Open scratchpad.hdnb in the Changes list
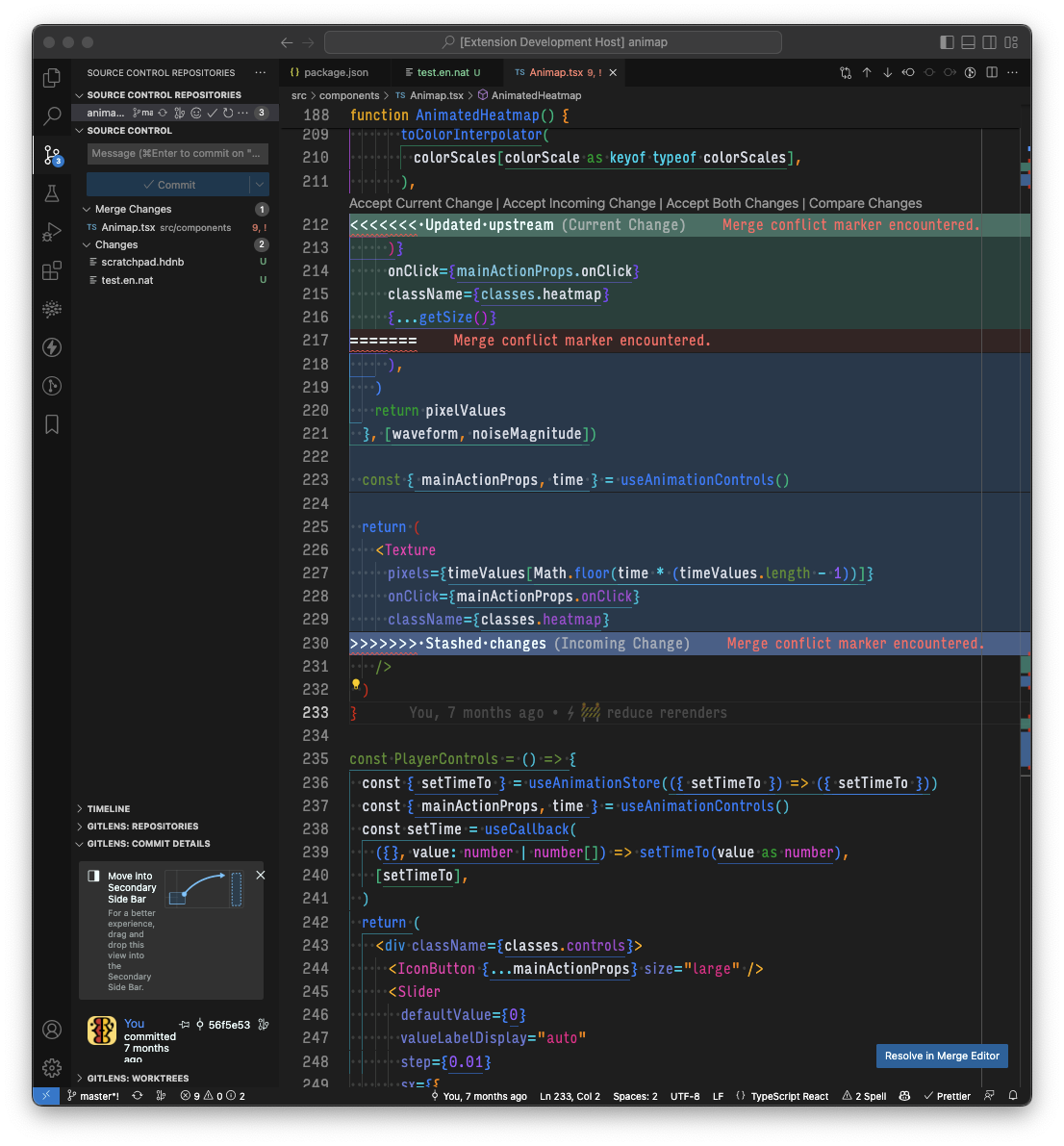Image resolution: width=1064 pixels, height=1146 pixels. coord(175,263)
